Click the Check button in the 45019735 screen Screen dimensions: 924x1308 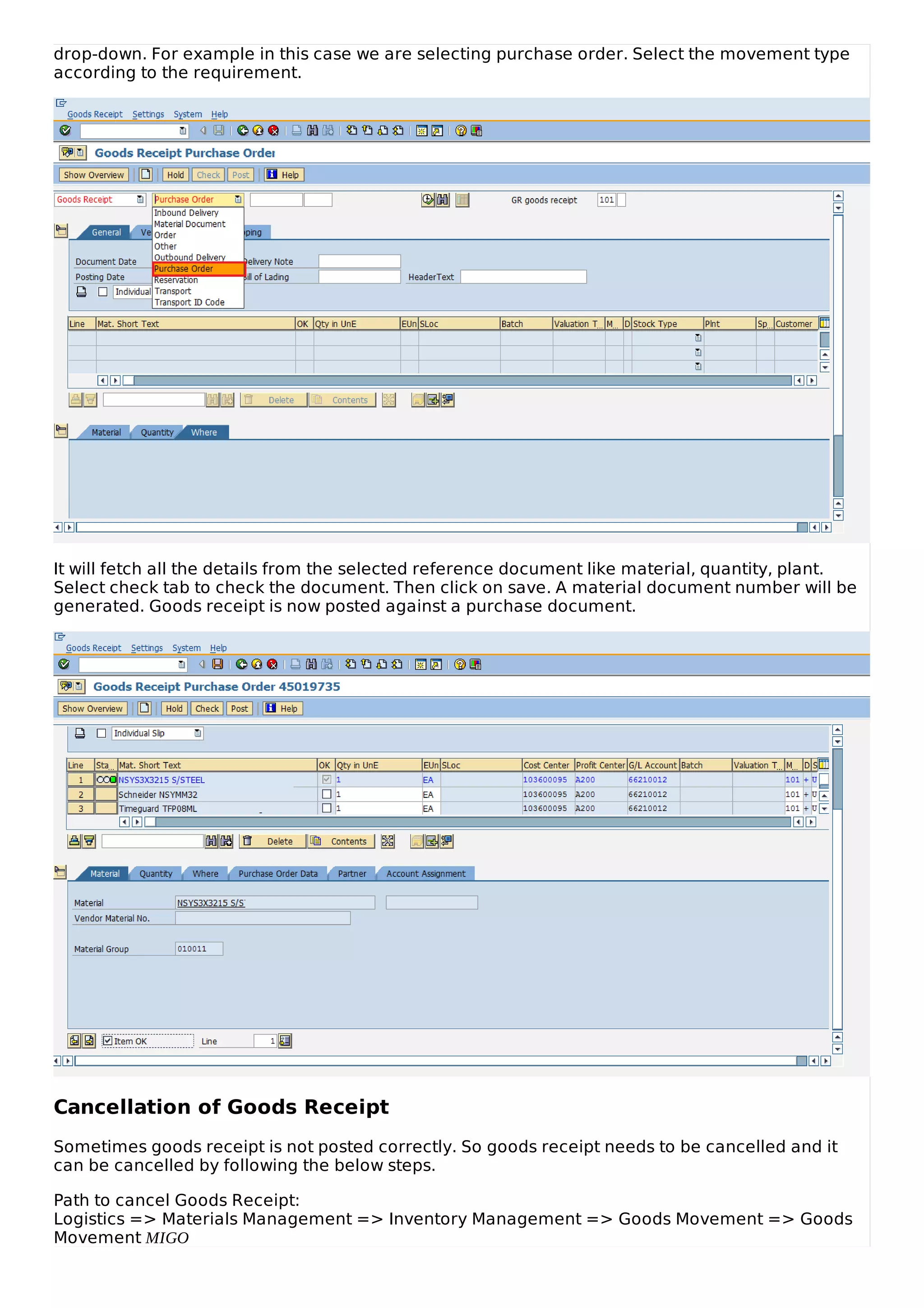[x=207, y=708]
